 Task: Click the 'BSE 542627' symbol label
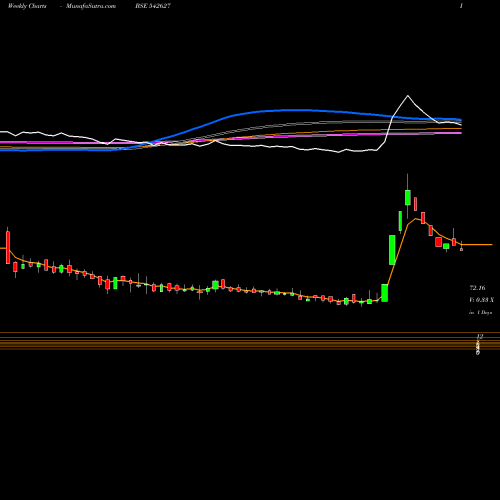tap(153, 6)
